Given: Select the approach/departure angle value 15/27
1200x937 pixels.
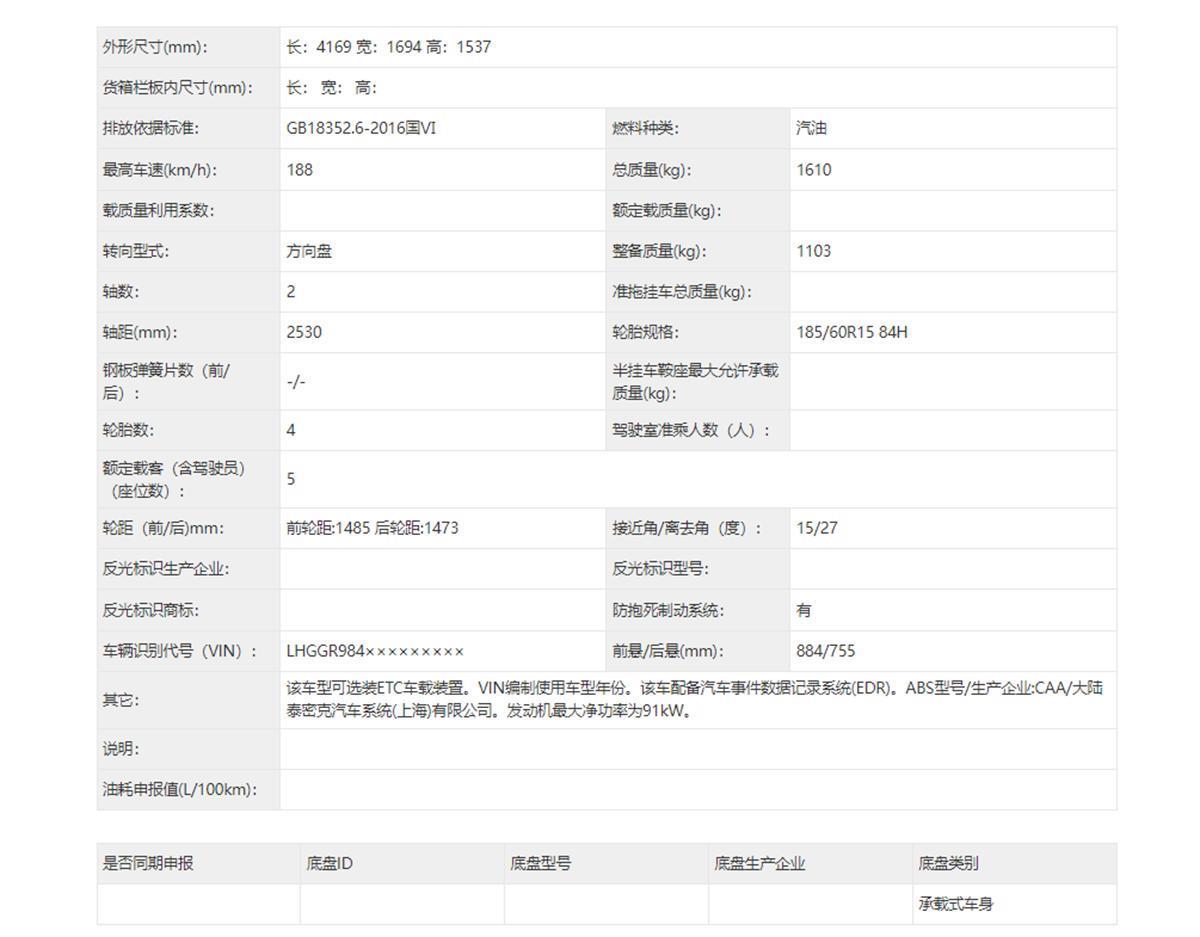Looking at the screenshot, I should coord(817,528).
